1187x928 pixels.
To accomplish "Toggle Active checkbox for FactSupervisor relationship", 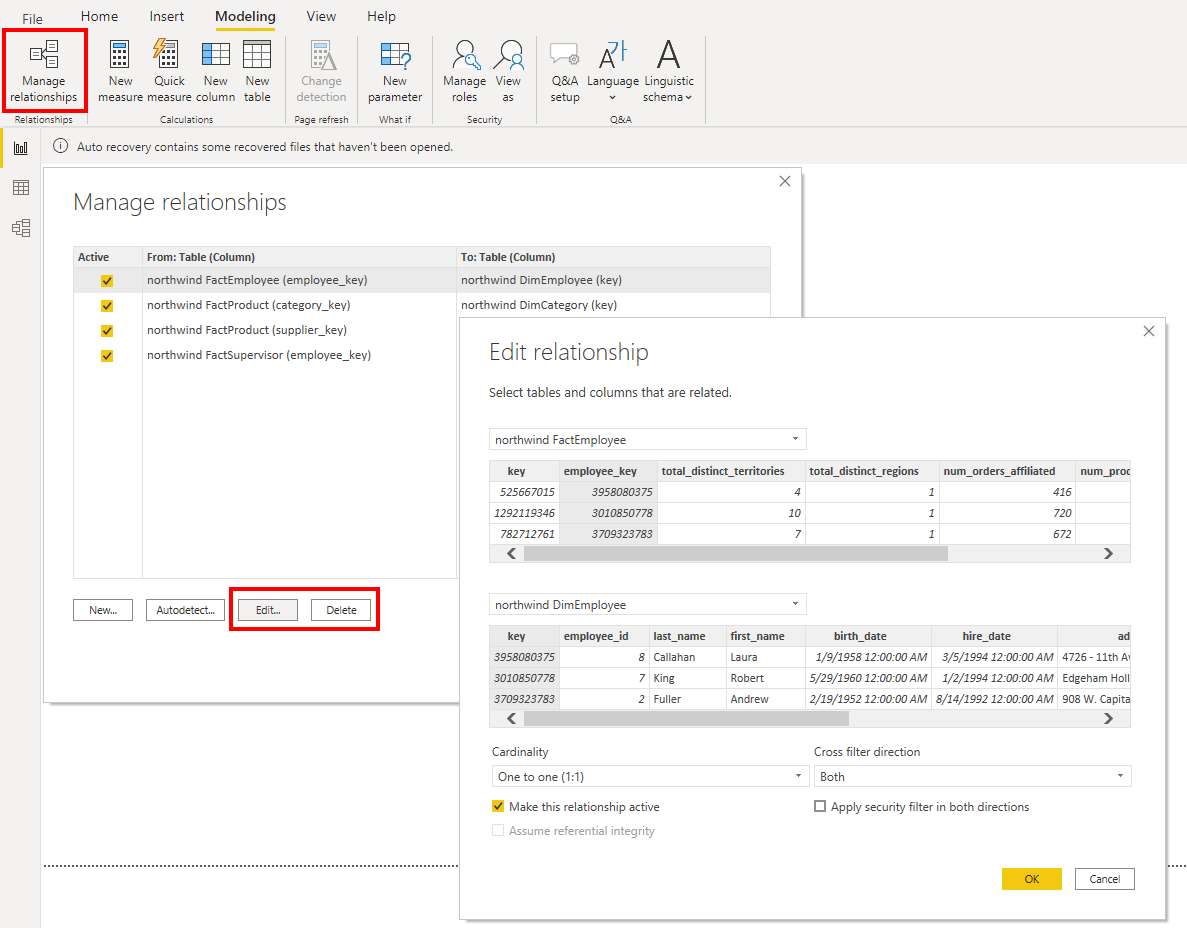I will pos(107,355).
